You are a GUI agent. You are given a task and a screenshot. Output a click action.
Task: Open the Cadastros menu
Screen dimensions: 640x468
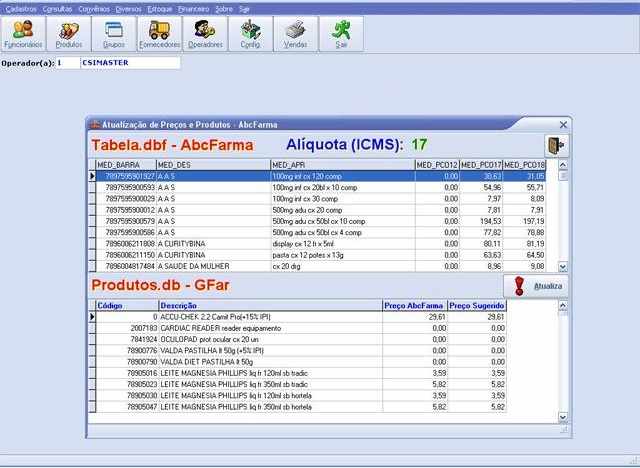click(x=21, y=9)
